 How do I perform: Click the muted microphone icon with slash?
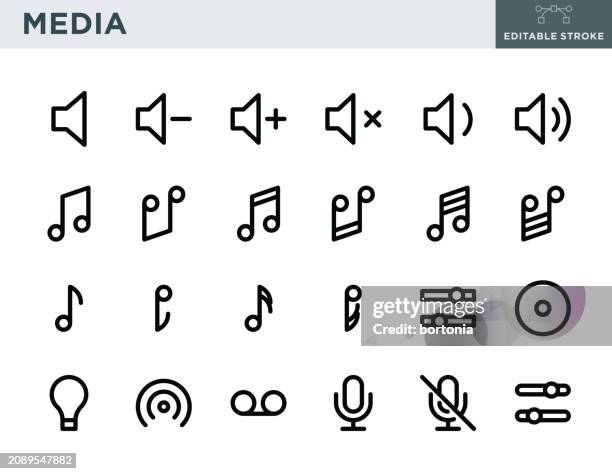click(x=448, y=403)
